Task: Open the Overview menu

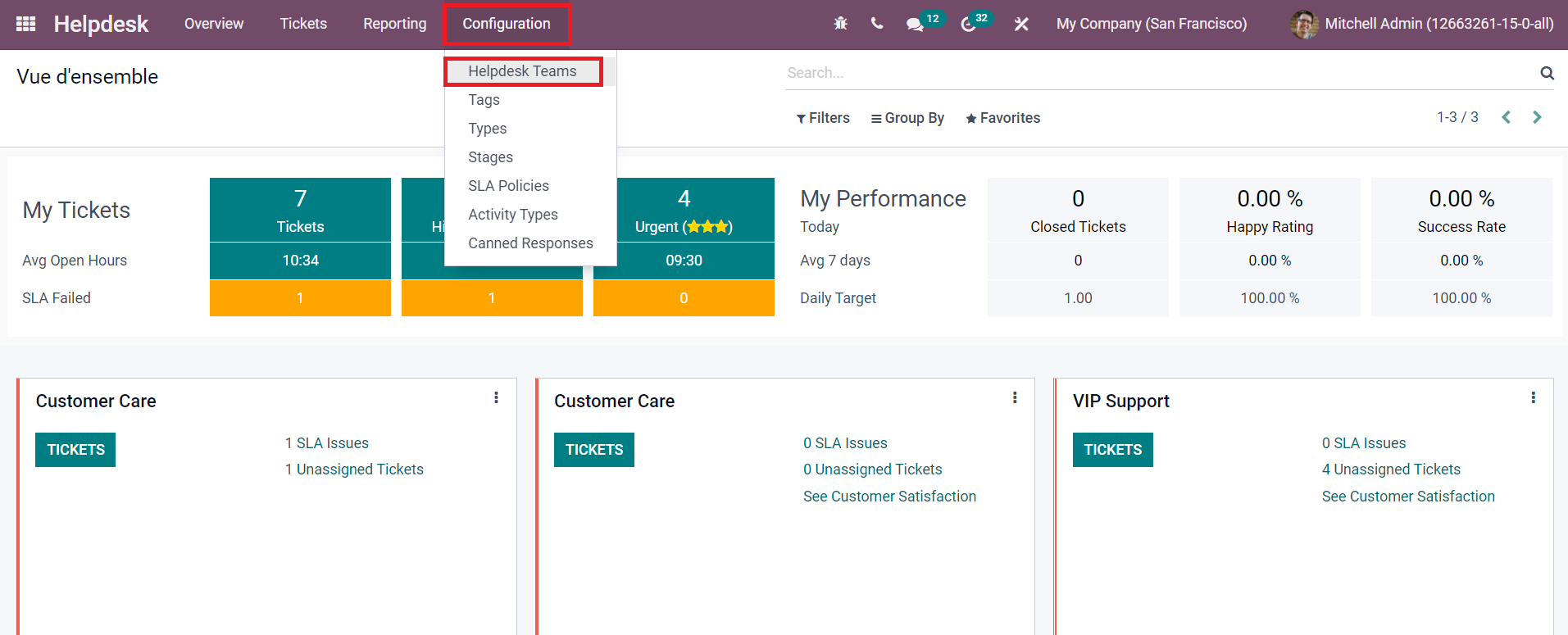Action: (214, 24)
